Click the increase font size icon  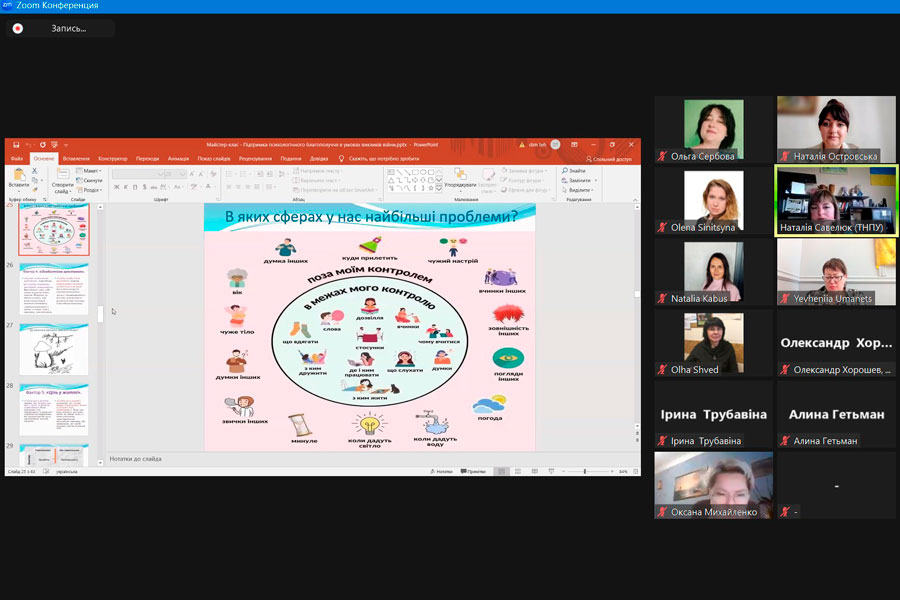pos(192,173)
